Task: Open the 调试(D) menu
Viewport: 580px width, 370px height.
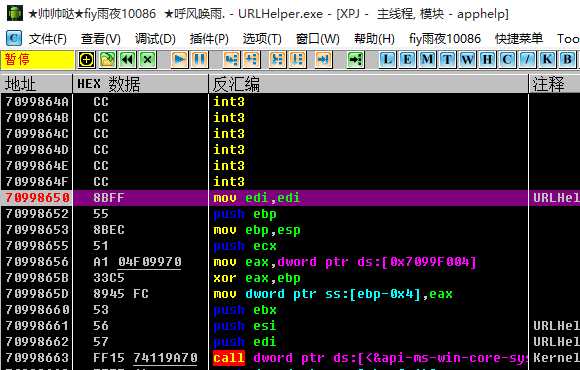Action: click(155, 38)
